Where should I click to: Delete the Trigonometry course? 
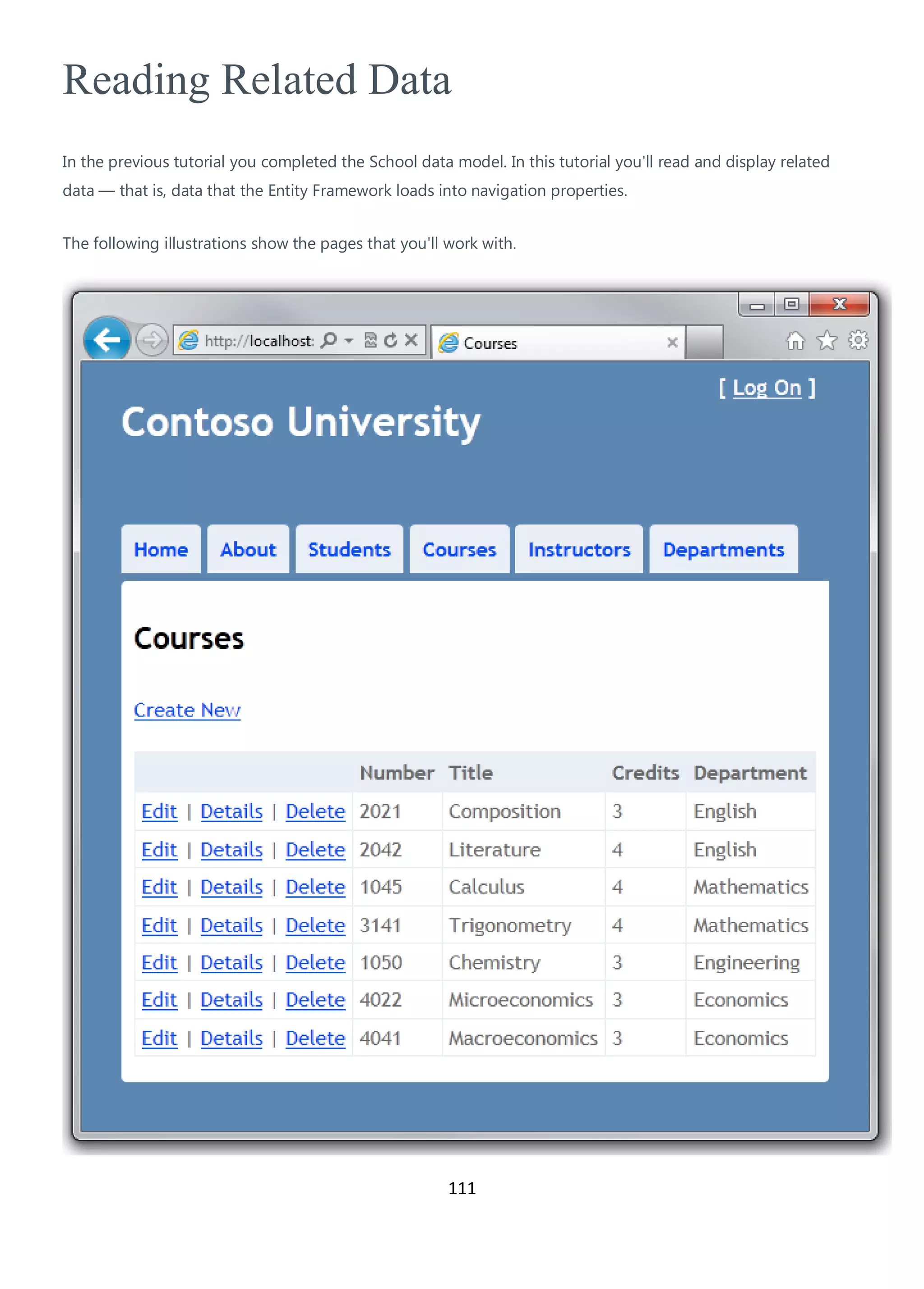pyautogui.click(x=315, y=926)
